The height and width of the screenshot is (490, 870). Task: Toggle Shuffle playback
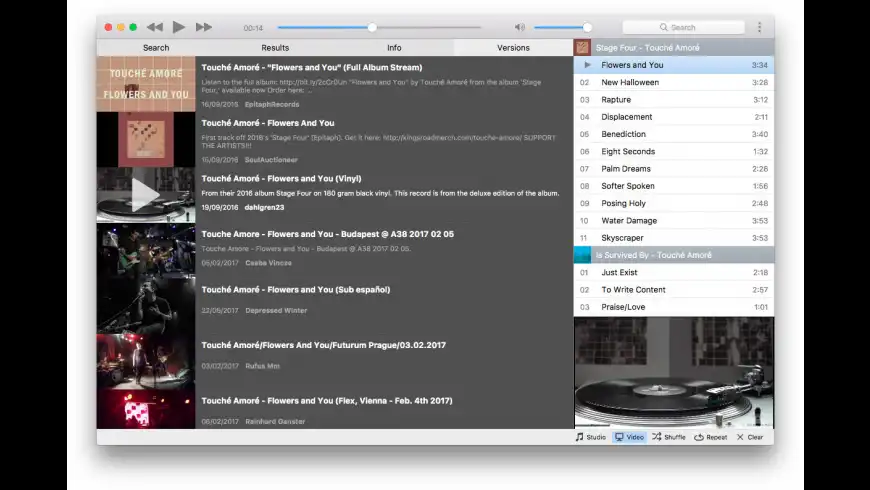(669, 437)
